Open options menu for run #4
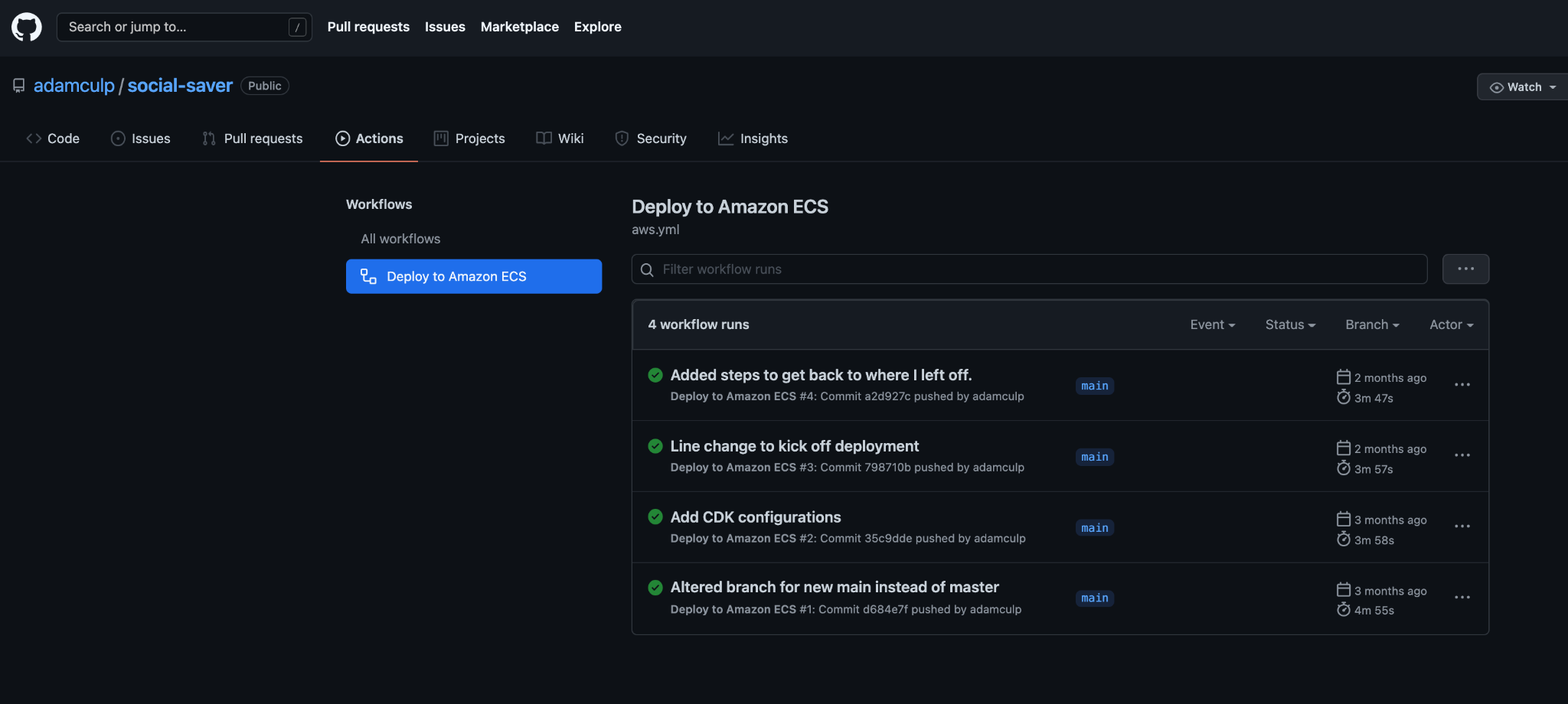1568x704 pixels. [1462, 385]
